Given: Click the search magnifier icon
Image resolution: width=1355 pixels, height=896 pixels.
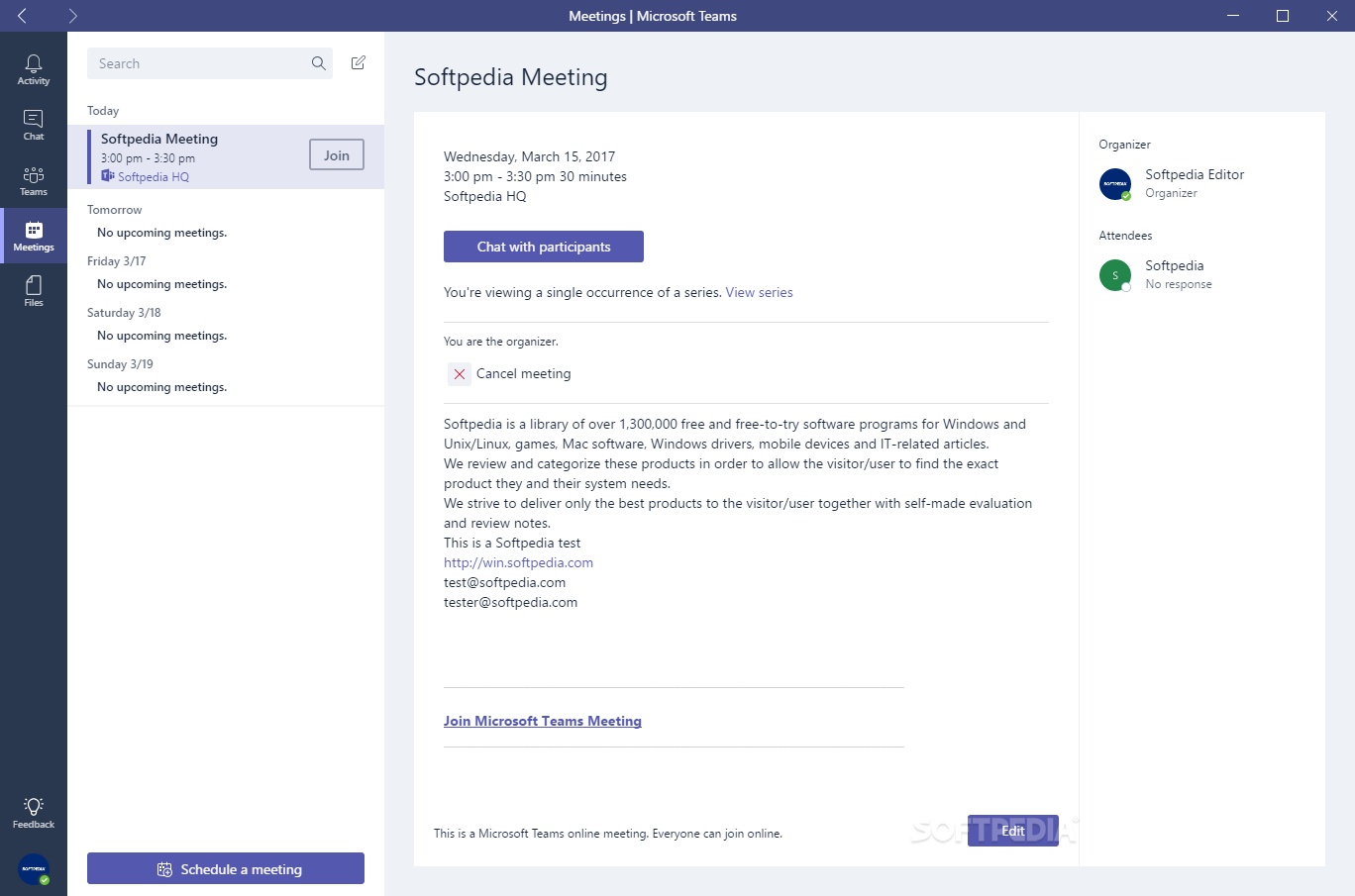Looking at the screenshot, I should point(318,63).
